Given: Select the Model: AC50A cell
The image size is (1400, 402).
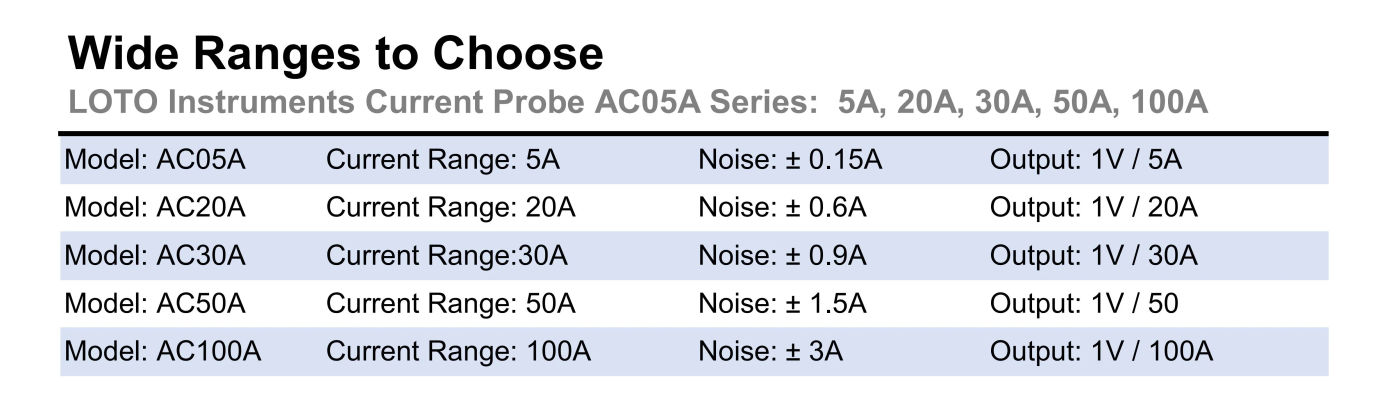Looking at the screenshot, I should (x=155, y=304).
